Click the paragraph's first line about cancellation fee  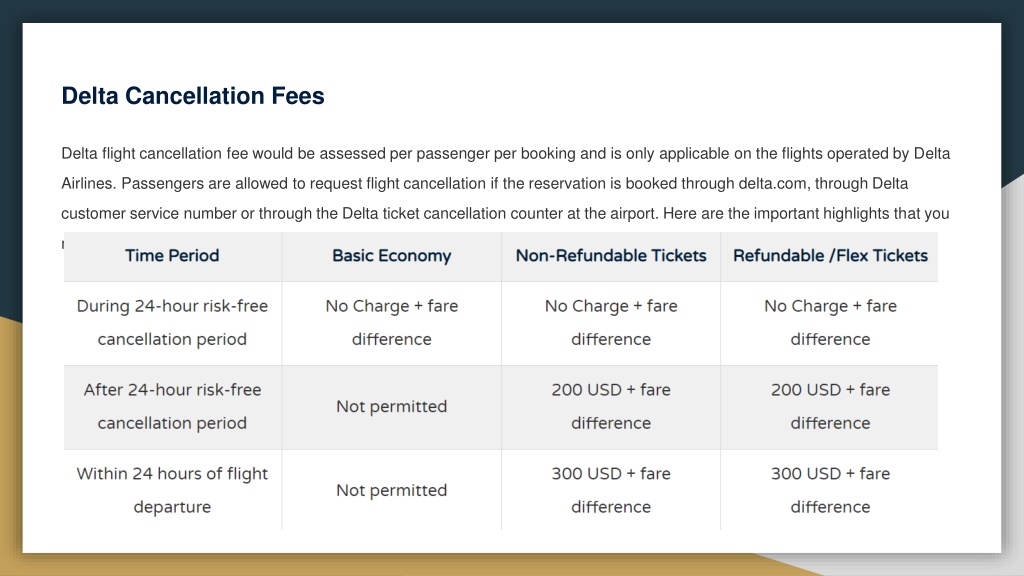pyautogui.click(x=505, y=153)
